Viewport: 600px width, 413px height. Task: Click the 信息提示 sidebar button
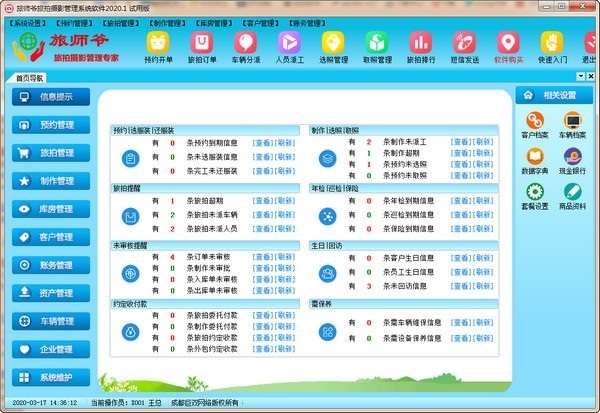pyautogui.click(x=51, y=97)
